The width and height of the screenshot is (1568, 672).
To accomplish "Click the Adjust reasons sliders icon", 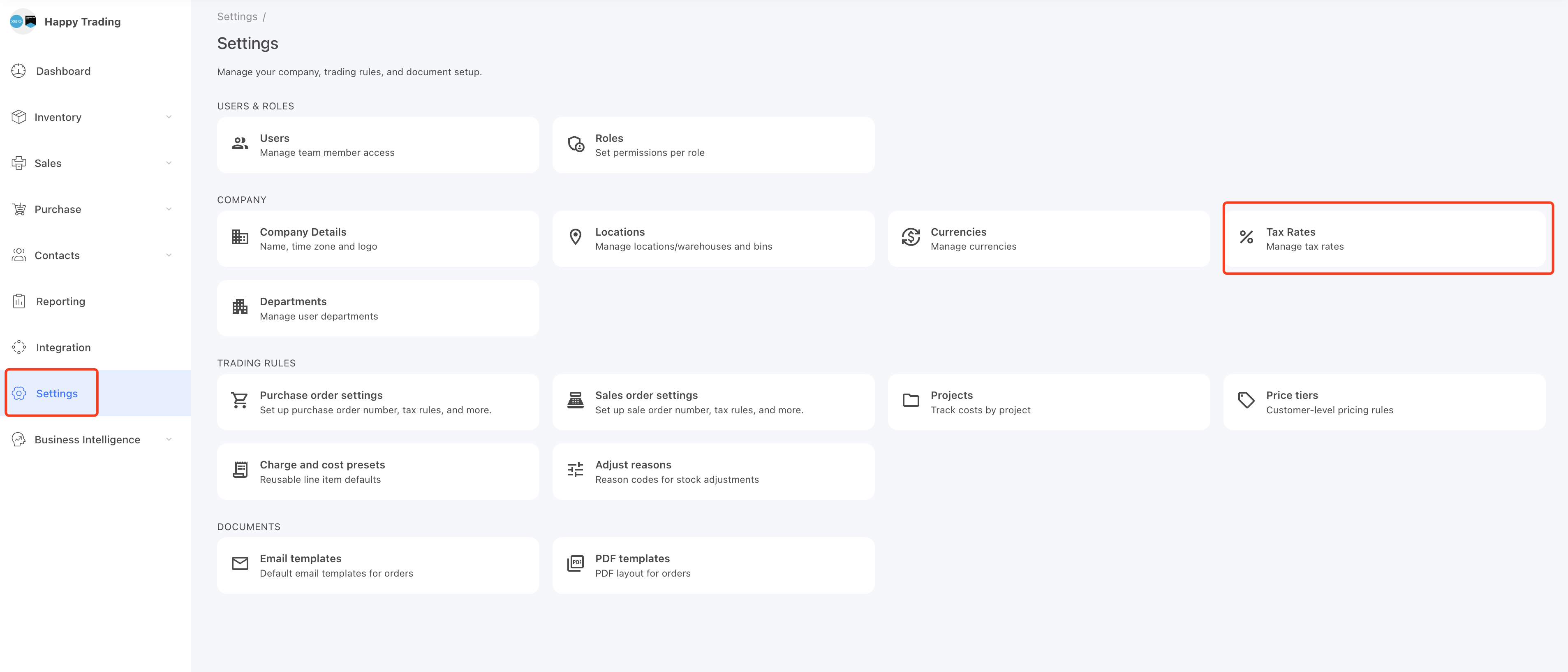I will click(x=575, y=470).
